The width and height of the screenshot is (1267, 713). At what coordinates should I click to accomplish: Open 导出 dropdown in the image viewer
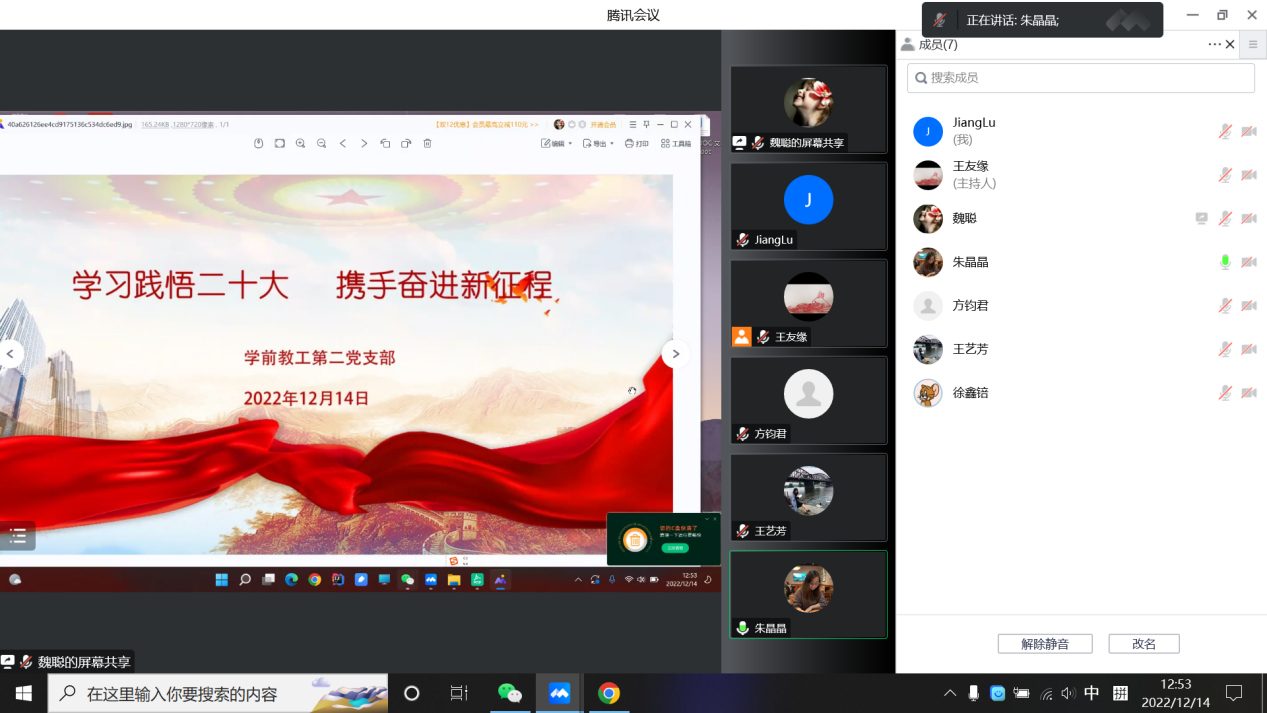pyautogui.click(x=598, y=144)
